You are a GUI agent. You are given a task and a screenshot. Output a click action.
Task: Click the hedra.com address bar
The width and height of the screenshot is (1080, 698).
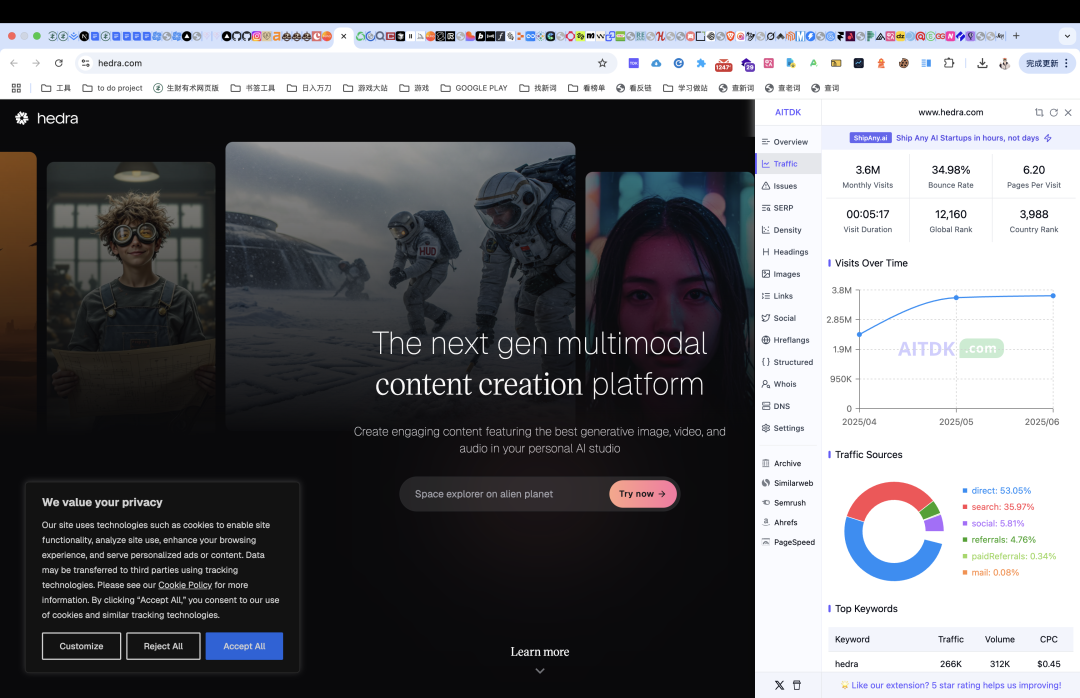coord(344,63)
